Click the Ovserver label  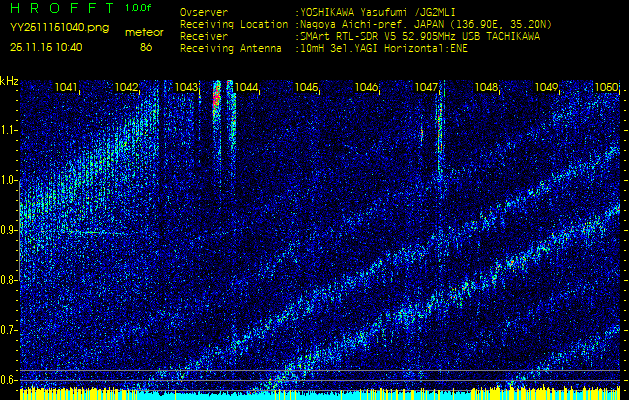[x=204, y=12]
